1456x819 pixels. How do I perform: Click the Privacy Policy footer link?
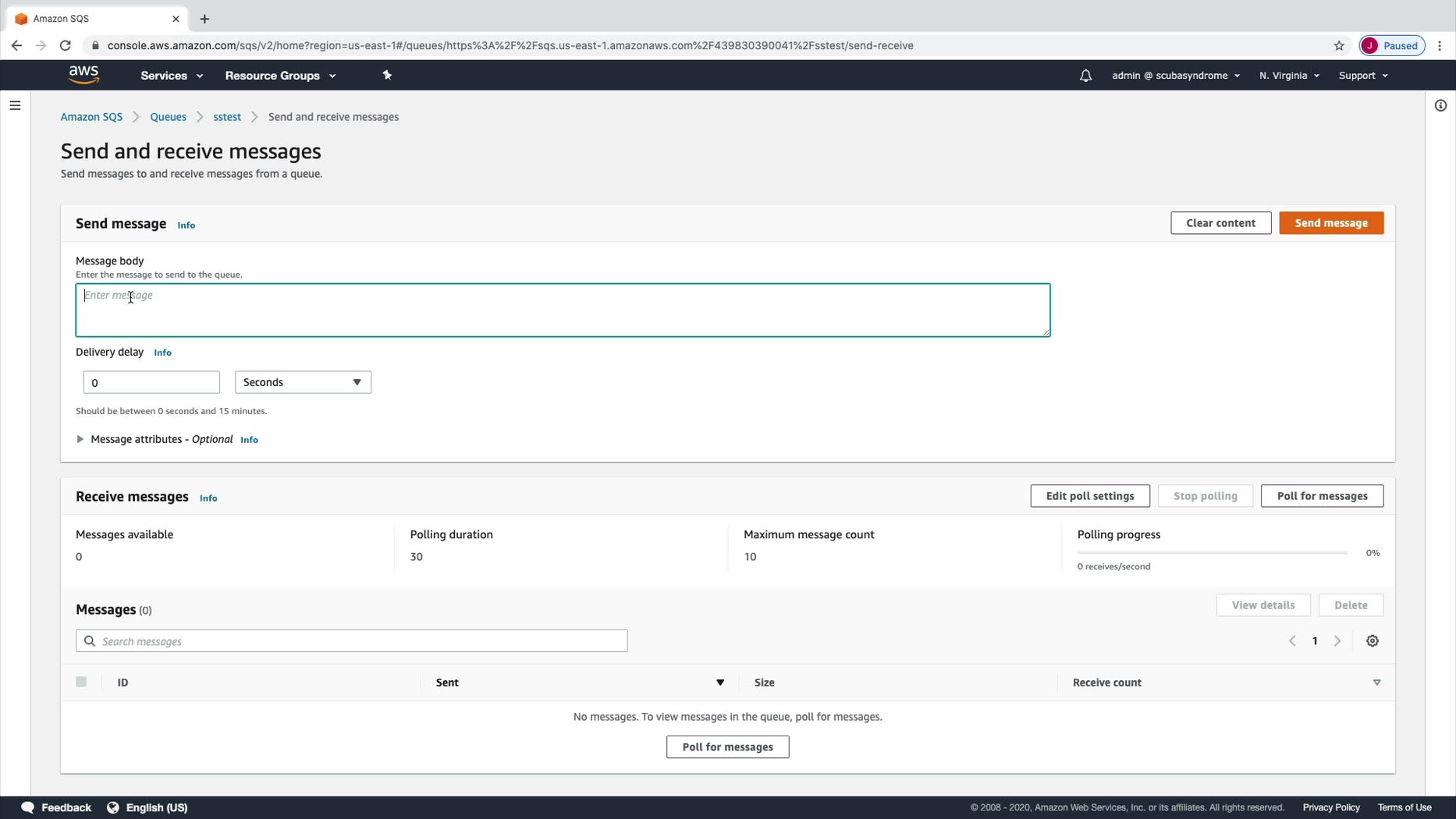(1330, 807)
